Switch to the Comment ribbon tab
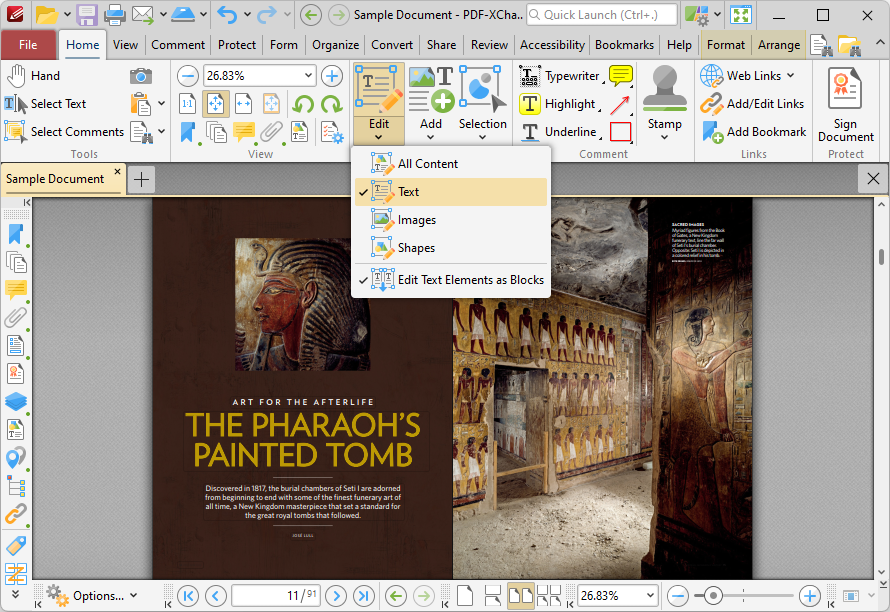Image resolution: width=890 pixels, height=612 pixels. (178, 45)
